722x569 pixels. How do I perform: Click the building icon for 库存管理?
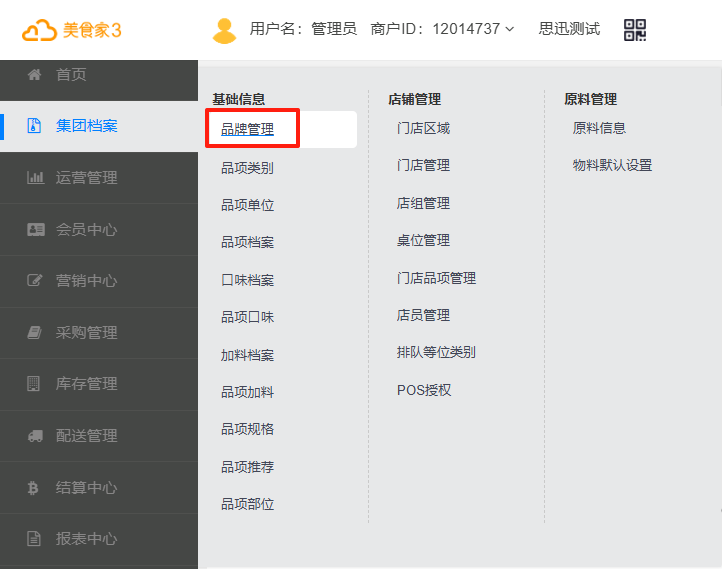[34, 384]
